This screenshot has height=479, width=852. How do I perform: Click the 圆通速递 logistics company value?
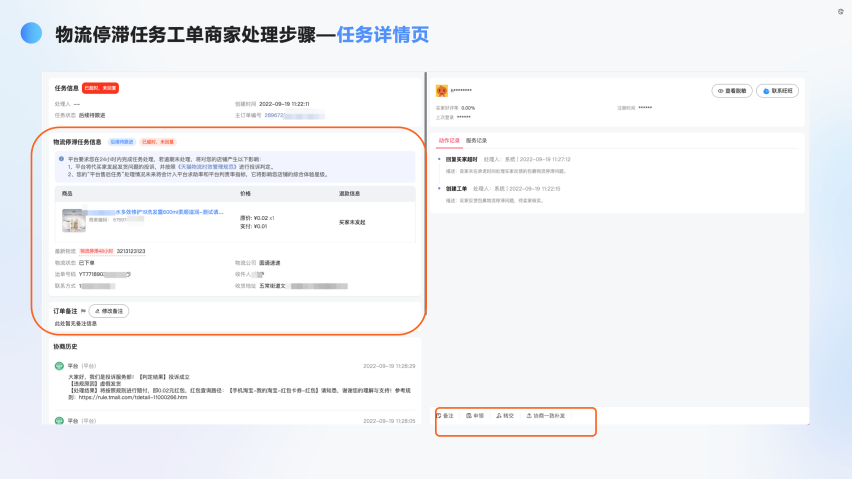point(270,263)
